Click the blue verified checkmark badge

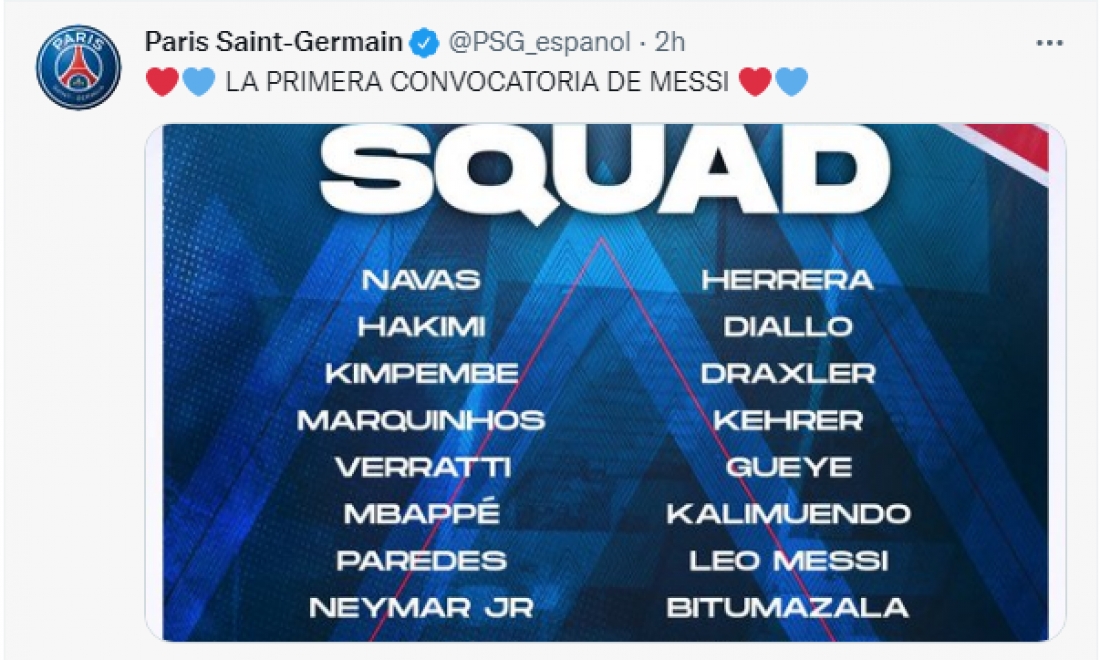[x=424, y=42]
